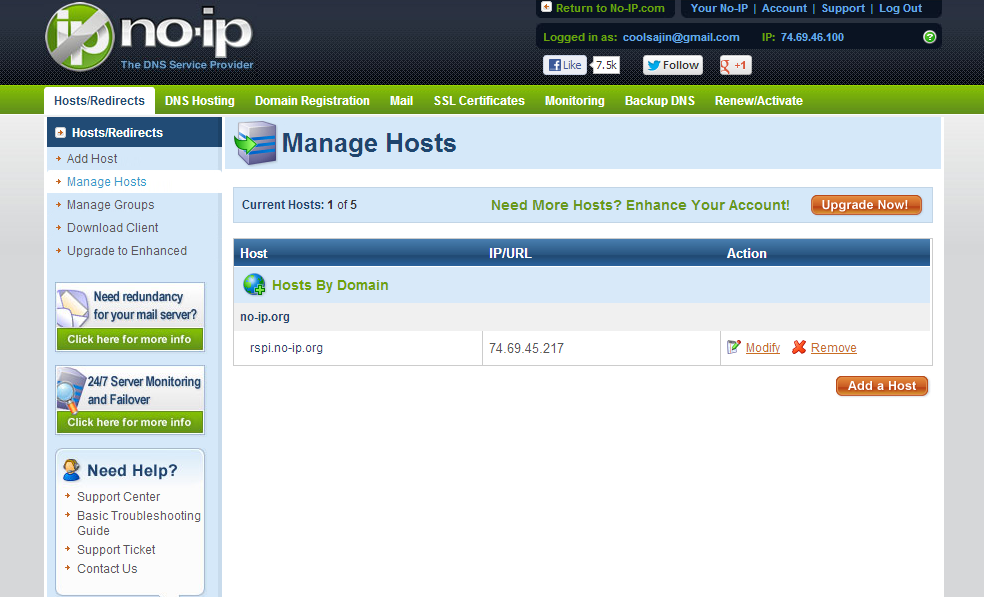Click the red X Remove icon

[x=799, y=347]
